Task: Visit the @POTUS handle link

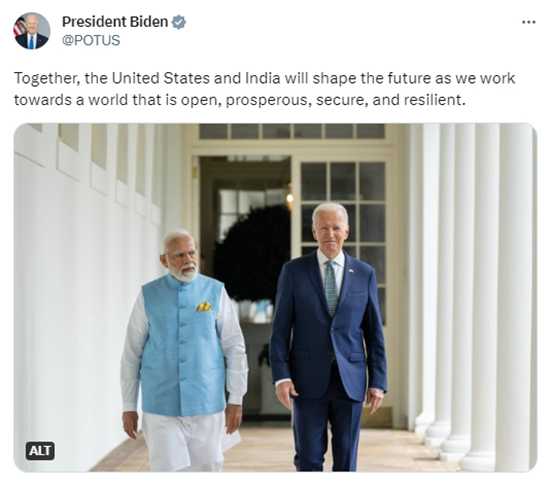Action: [91, 40]
